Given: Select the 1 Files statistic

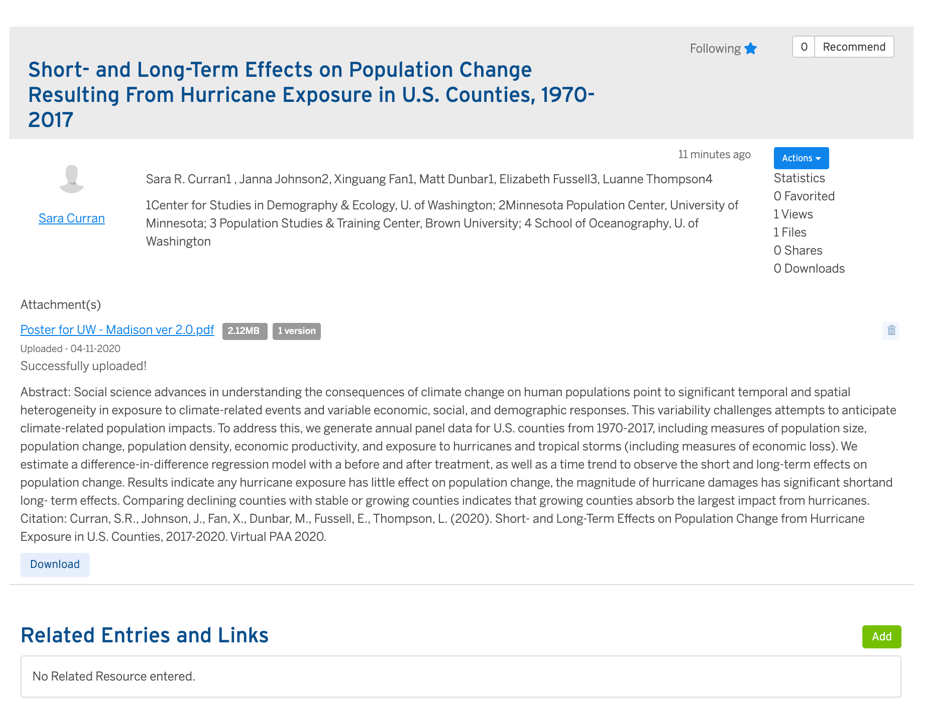Looking at the screenshot, I should tap(790, 232).
